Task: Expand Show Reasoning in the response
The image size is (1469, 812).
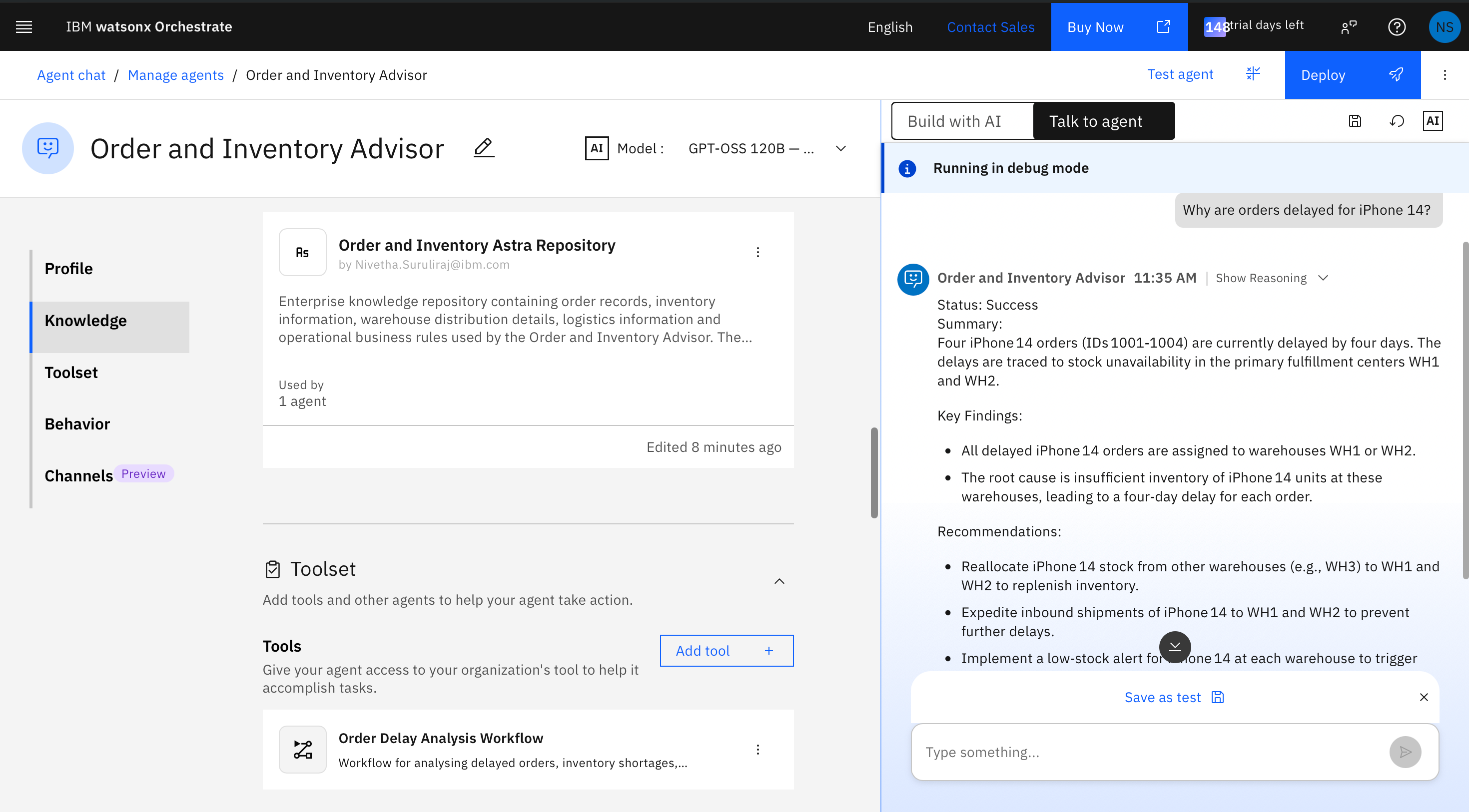Action: coord(1272,278)
